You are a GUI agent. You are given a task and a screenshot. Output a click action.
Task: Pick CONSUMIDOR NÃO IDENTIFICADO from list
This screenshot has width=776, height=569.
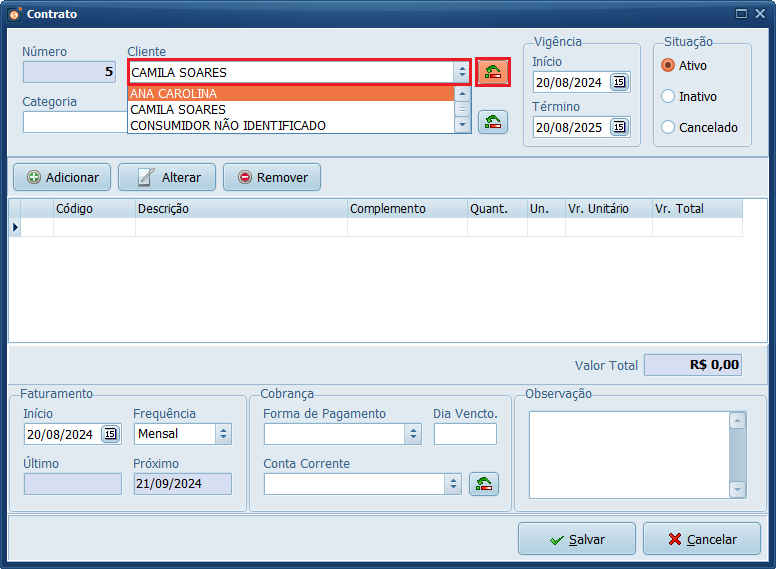(291, 126)
